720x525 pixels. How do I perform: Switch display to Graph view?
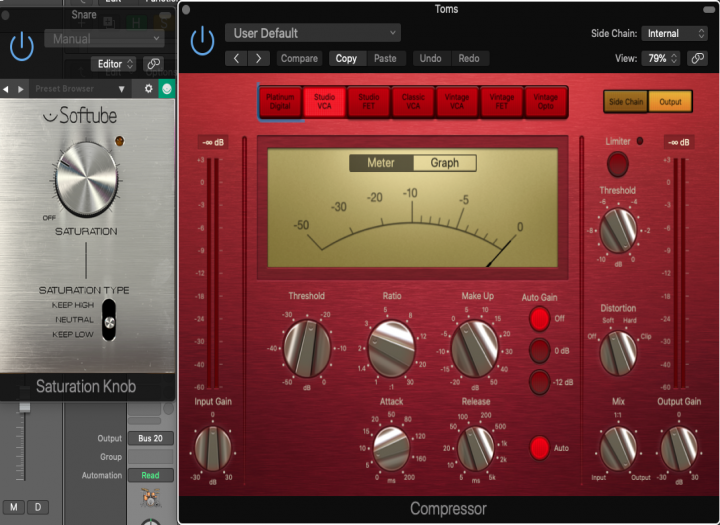[444, 163]
